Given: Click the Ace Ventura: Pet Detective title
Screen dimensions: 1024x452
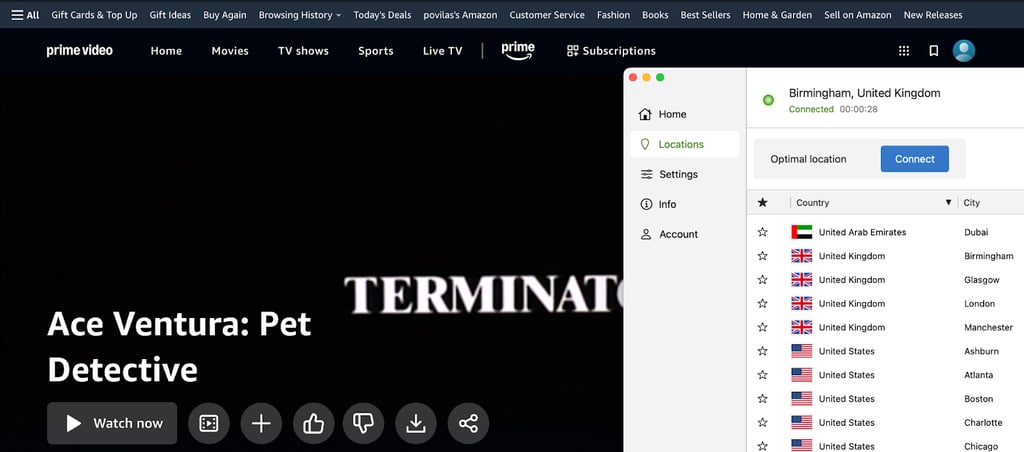Looking at the screenshot, I should click(180, 346).
